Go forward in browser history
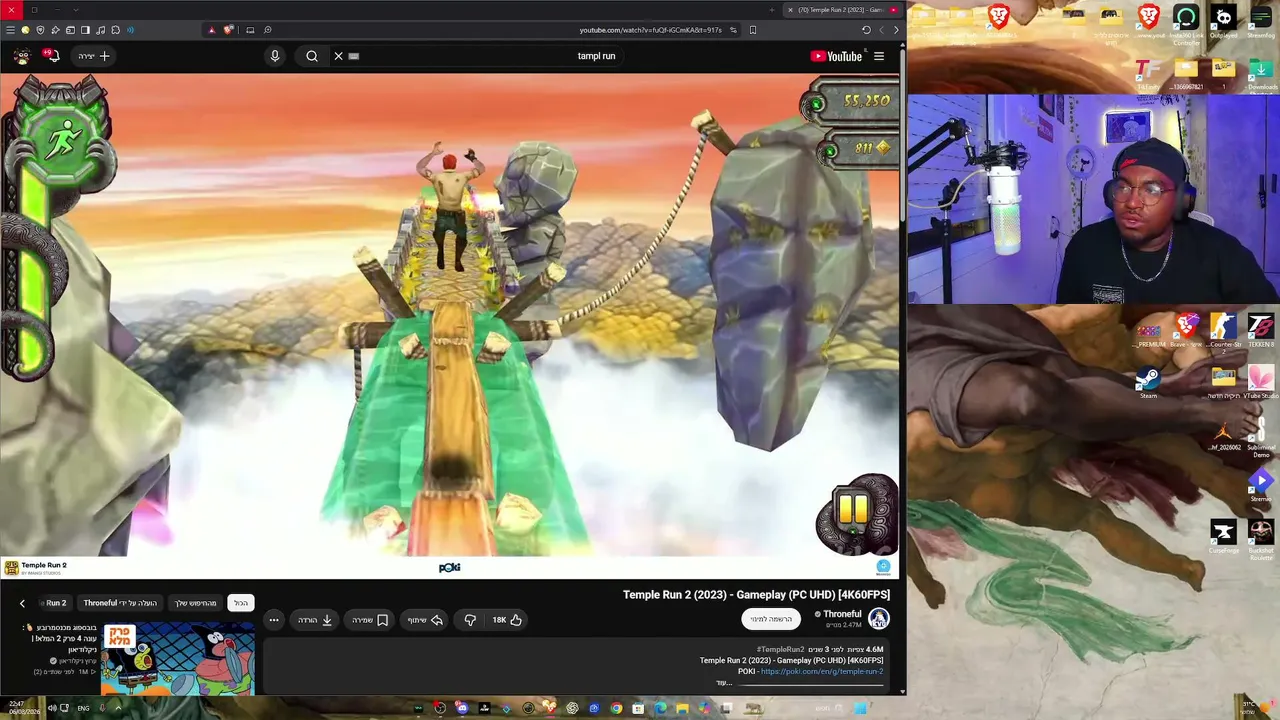Image resolution: width=1280 pixels, height=720 pixels. click(x=881, y=30)
